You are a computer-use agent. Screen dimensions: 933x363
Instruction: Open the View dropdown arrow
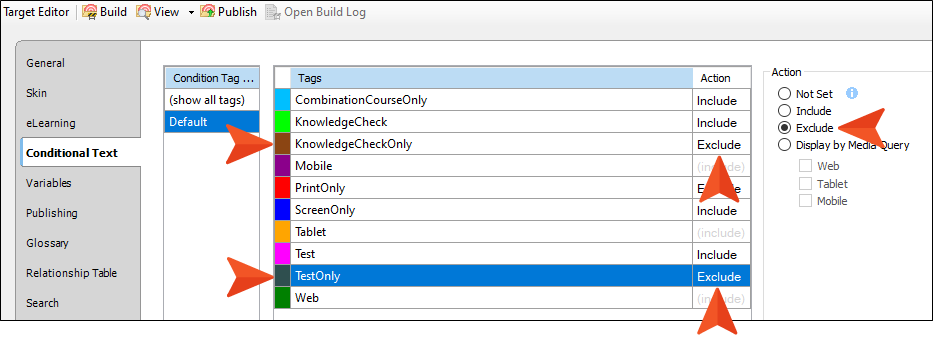pos(191,12)
